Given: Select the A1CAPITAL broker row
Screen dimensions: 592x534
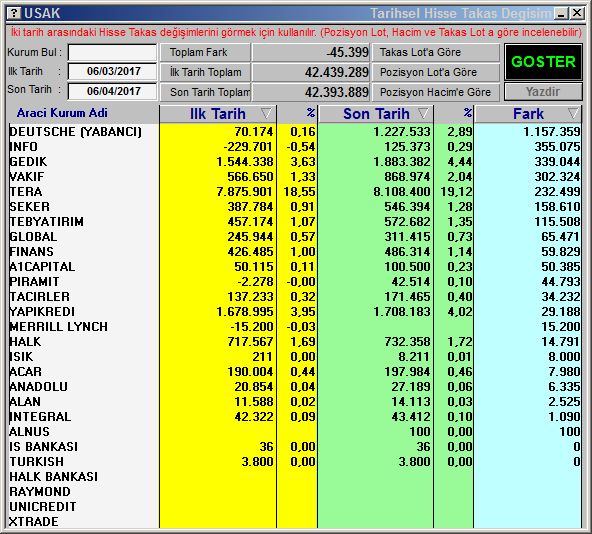Looking at the screenshot, I should (x=294, y=267).
